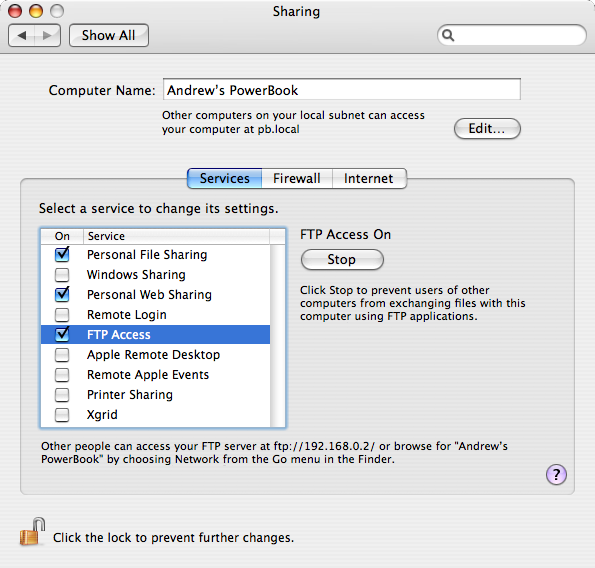595x568 pixels.
Task: Uncheck the Personal File Sharing checkbox
Action: pos(62,254)
